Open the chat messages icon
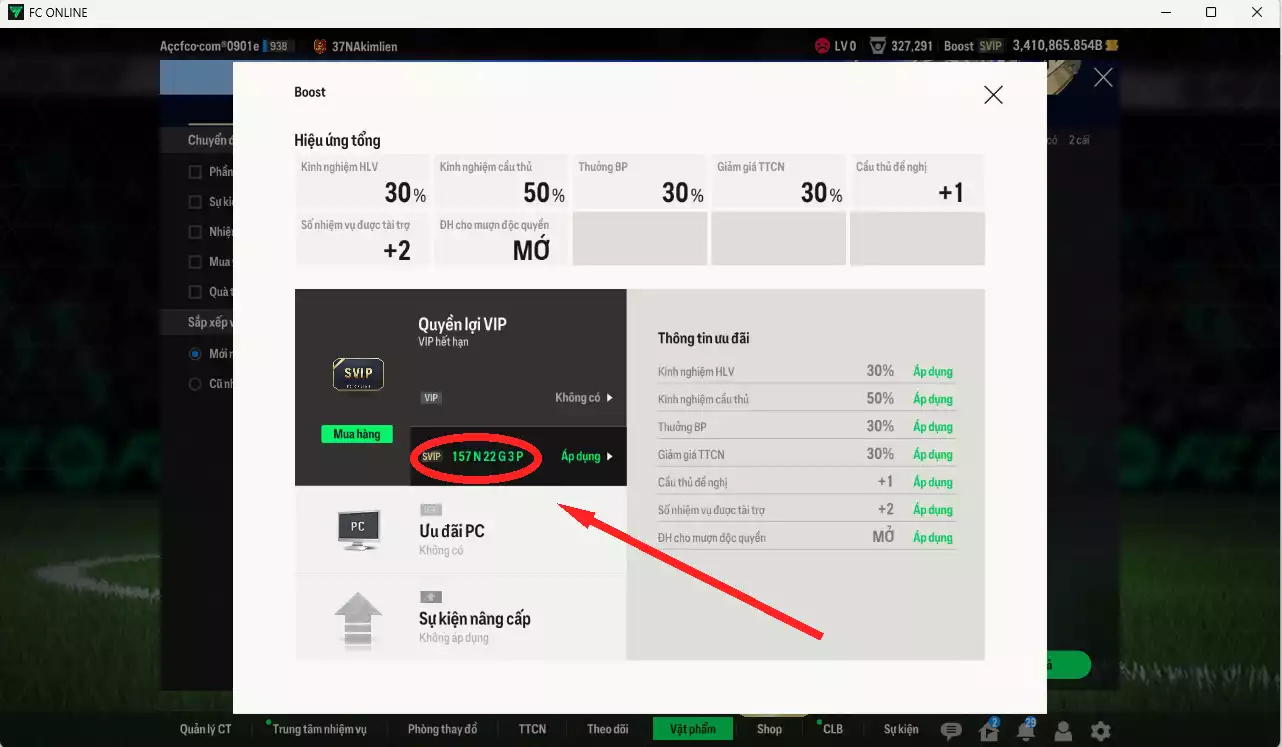This screenshot has width=1282, height=747. pos(951,731)
